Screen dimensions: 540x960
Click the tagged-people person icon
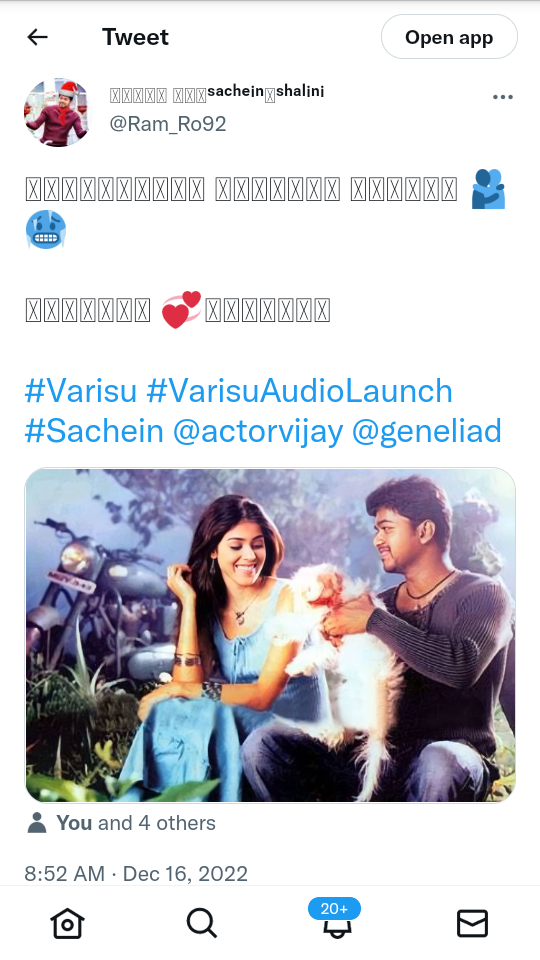tap(37, 823)
